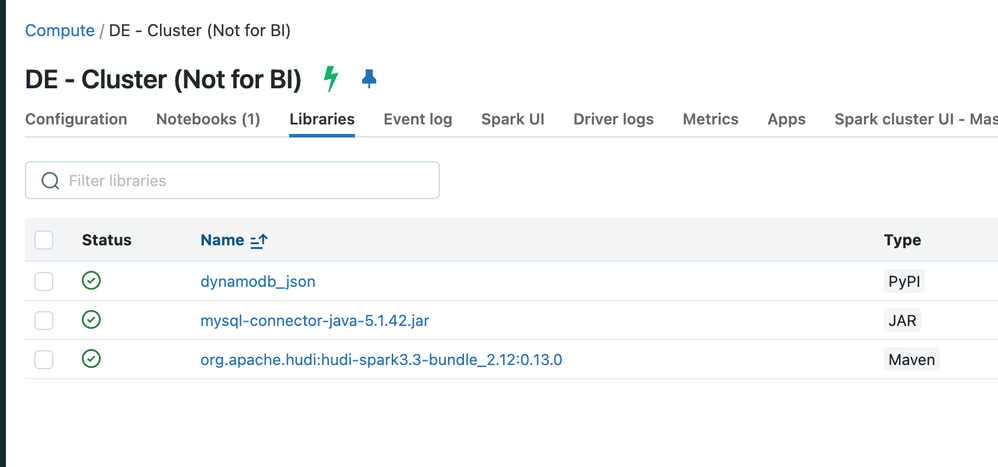This screenshot has height=467, width=998.
Task: Click the status check icon for dynamodb_json
Action: (x=91, y=281)
